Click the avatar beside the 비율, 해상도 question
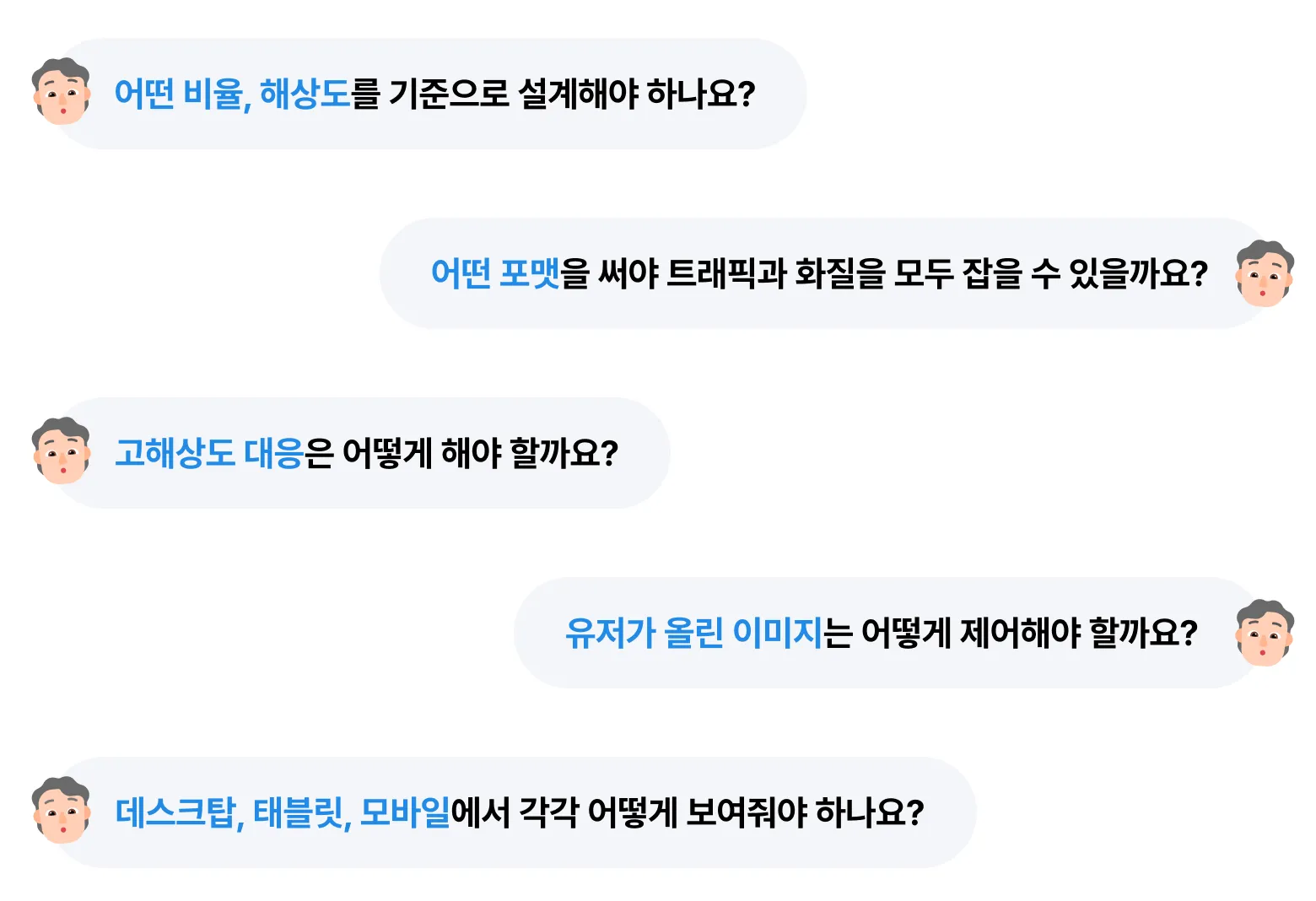 coord(61,92)
